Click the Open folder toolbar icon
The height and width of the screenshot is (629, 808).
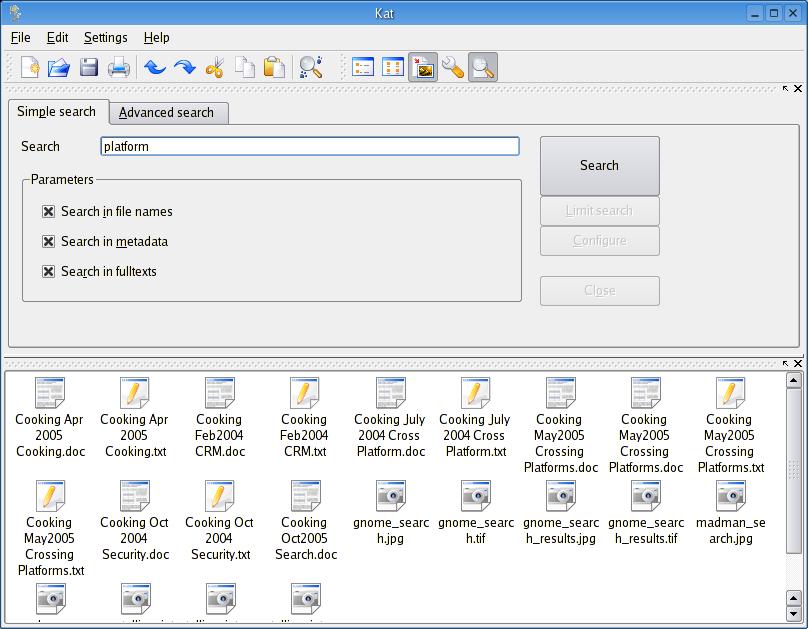[59, 67]
